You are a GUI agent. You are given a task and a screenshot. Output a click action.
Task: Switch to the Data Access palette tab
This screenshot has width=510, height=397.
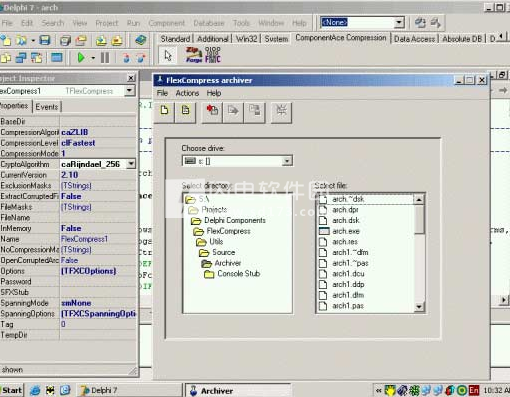[414, 39]
